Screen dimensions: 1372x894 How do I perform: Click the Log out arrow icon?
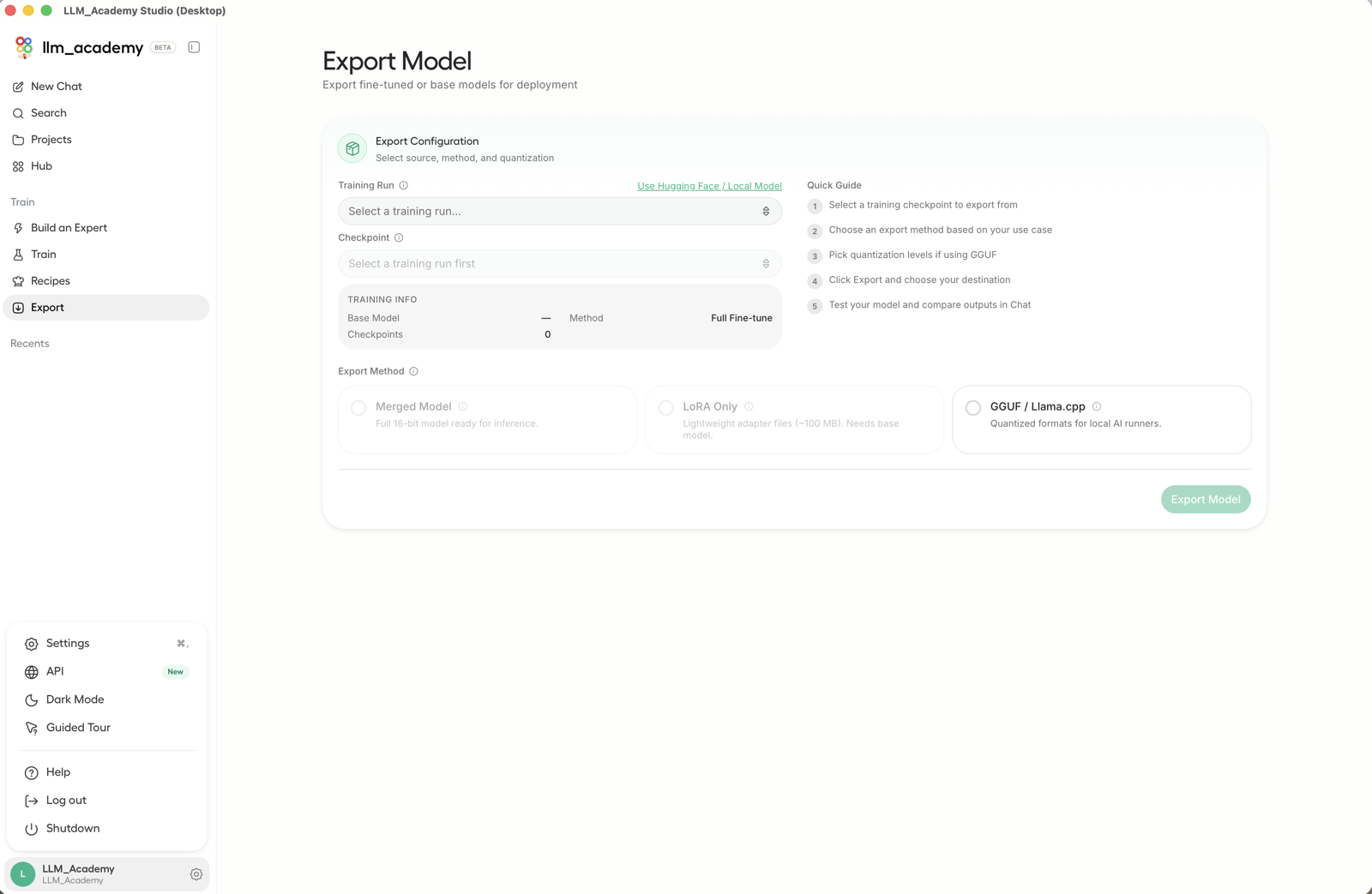pos(32,801)
